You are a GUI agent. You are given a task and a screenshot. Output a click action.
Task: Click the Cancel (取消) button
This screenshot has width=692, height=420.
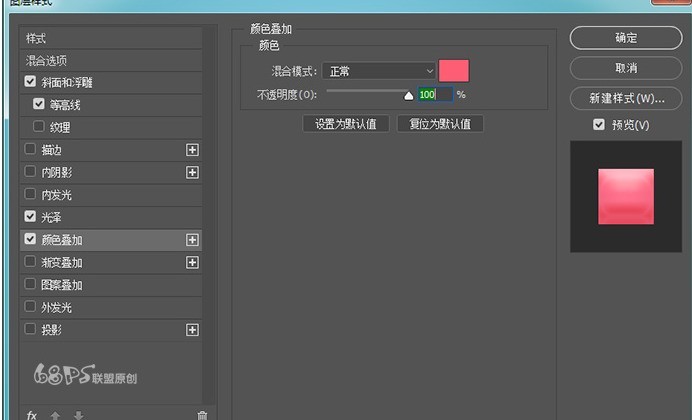point(626,68)
